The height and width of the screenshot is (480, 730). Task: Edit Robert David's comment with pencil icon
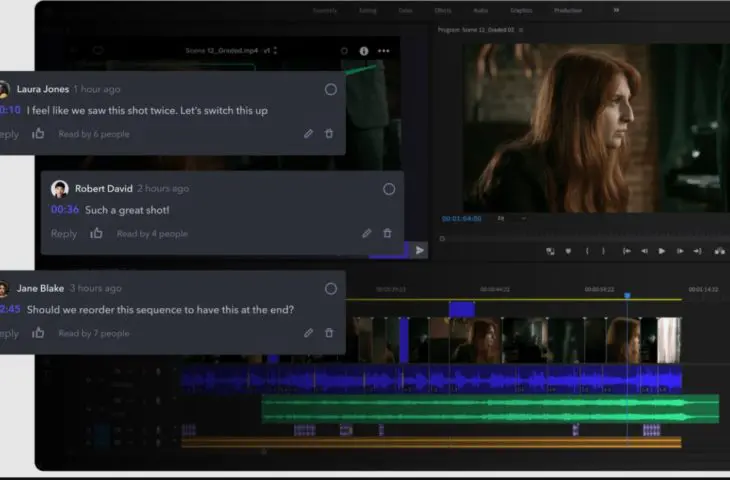[x=367, y=233]
